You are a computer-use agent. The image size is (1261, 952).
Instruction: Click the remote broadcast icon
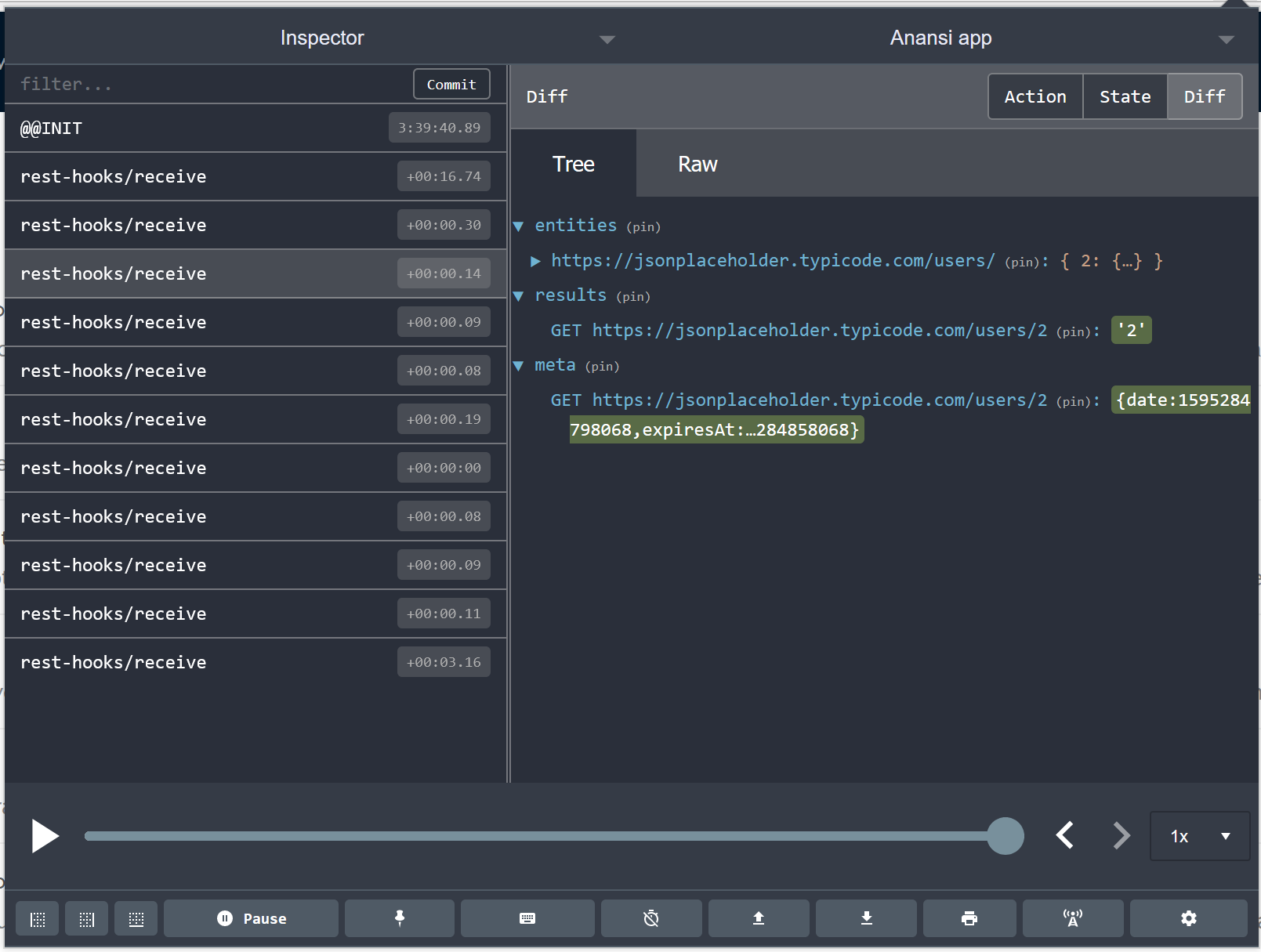click(x=1072, y=918)
